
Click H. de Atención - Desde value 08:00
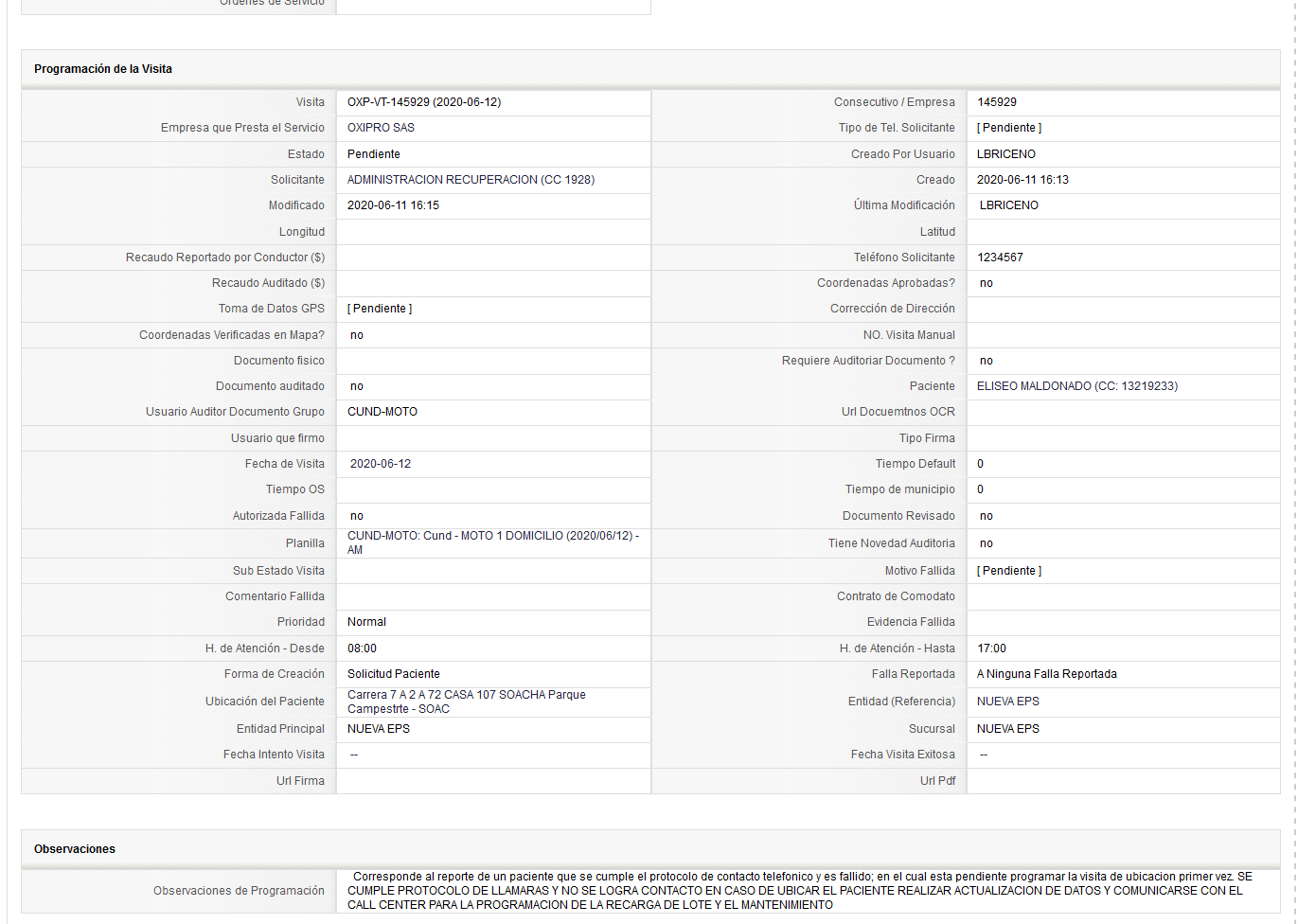tap(362, 649)
